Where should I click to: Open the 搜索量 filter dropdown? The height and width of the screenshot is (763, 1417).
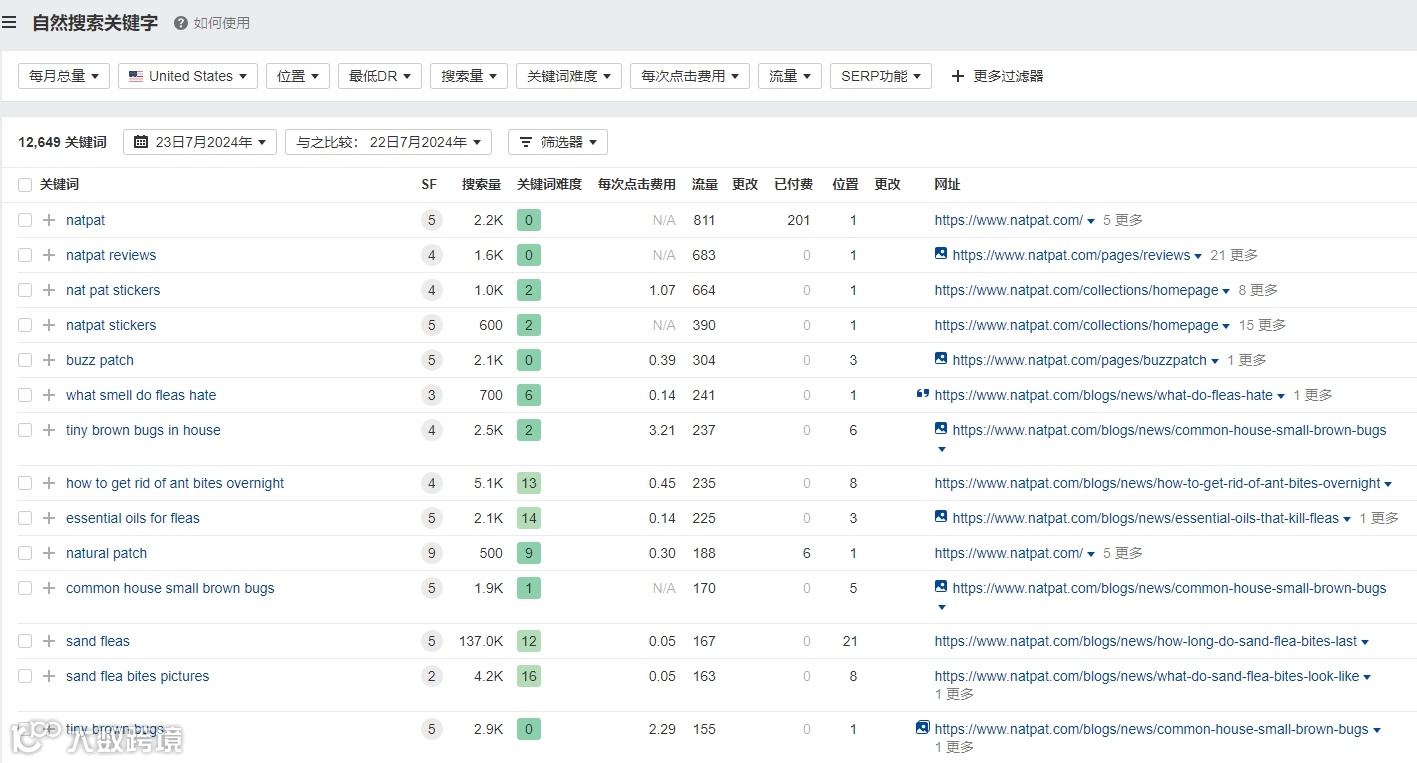[469, 76]
